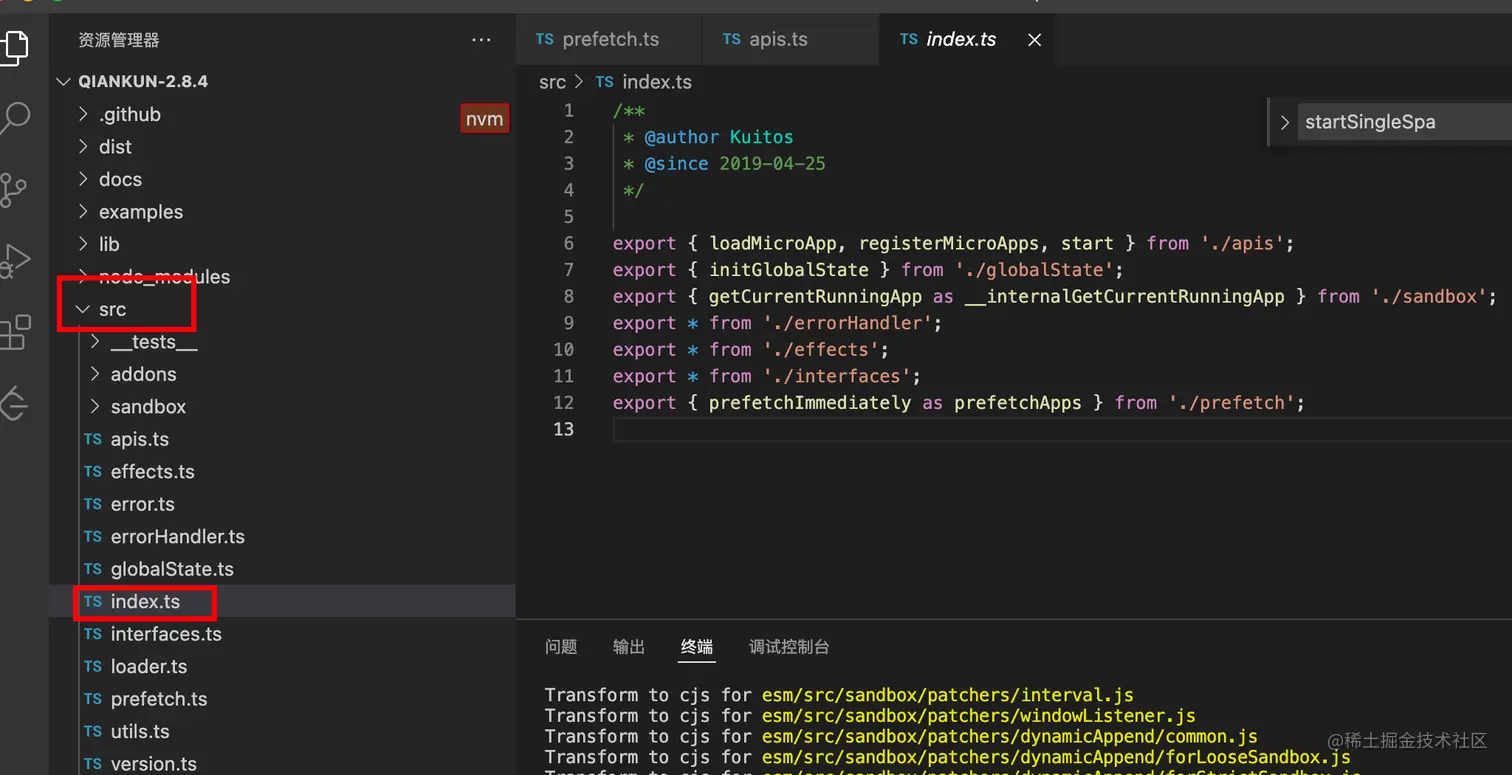Open the Extensions view
The width and height of the screenshot is (1512, 775).
pos(14,333)
